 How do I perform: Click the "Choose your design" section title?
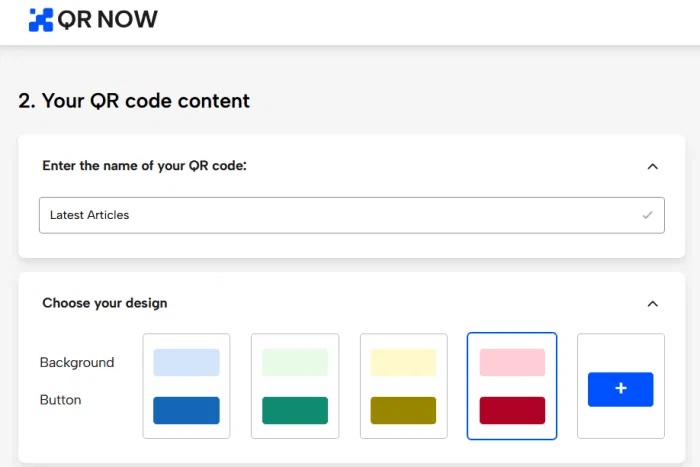pos(105,303)
